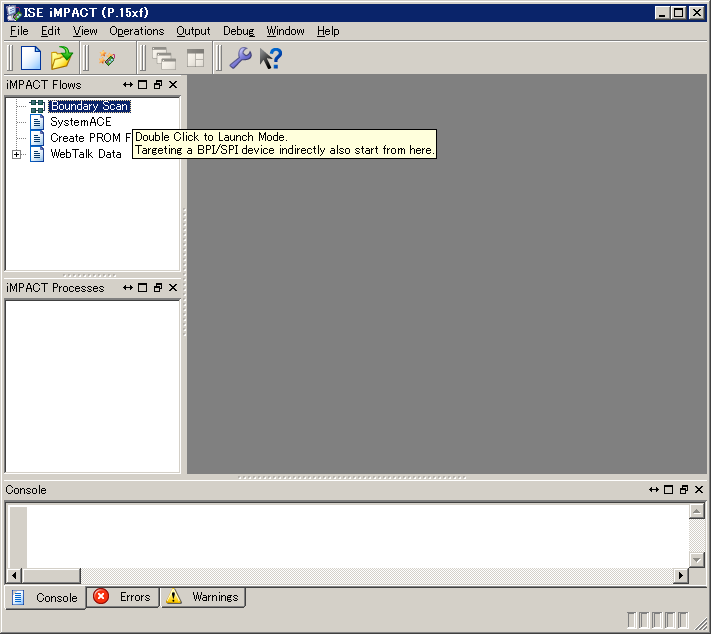This screenshot has height=634, width=711.
Task: Close the iMPACT Flows panel
Action: coord(173,85)
